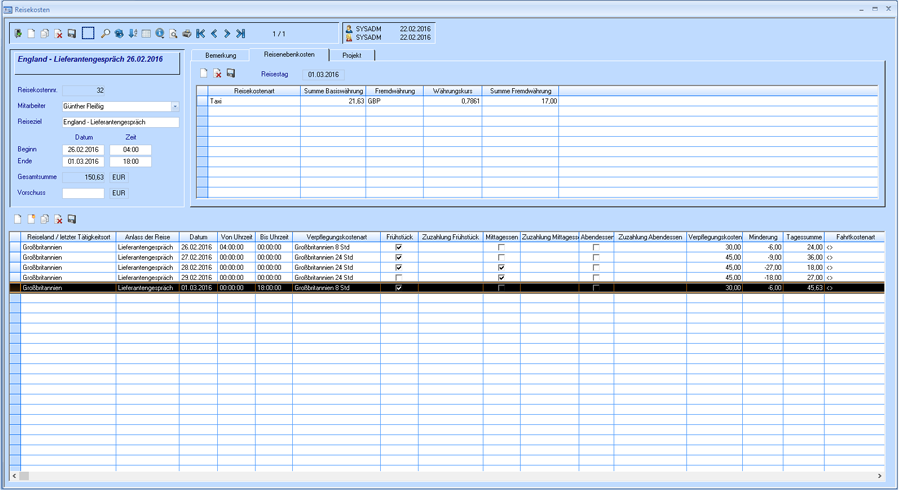This screenshot has width=900, height=490.
Task: Click the sort arrow icon in toolbar
Action: (x=133, y=34)
